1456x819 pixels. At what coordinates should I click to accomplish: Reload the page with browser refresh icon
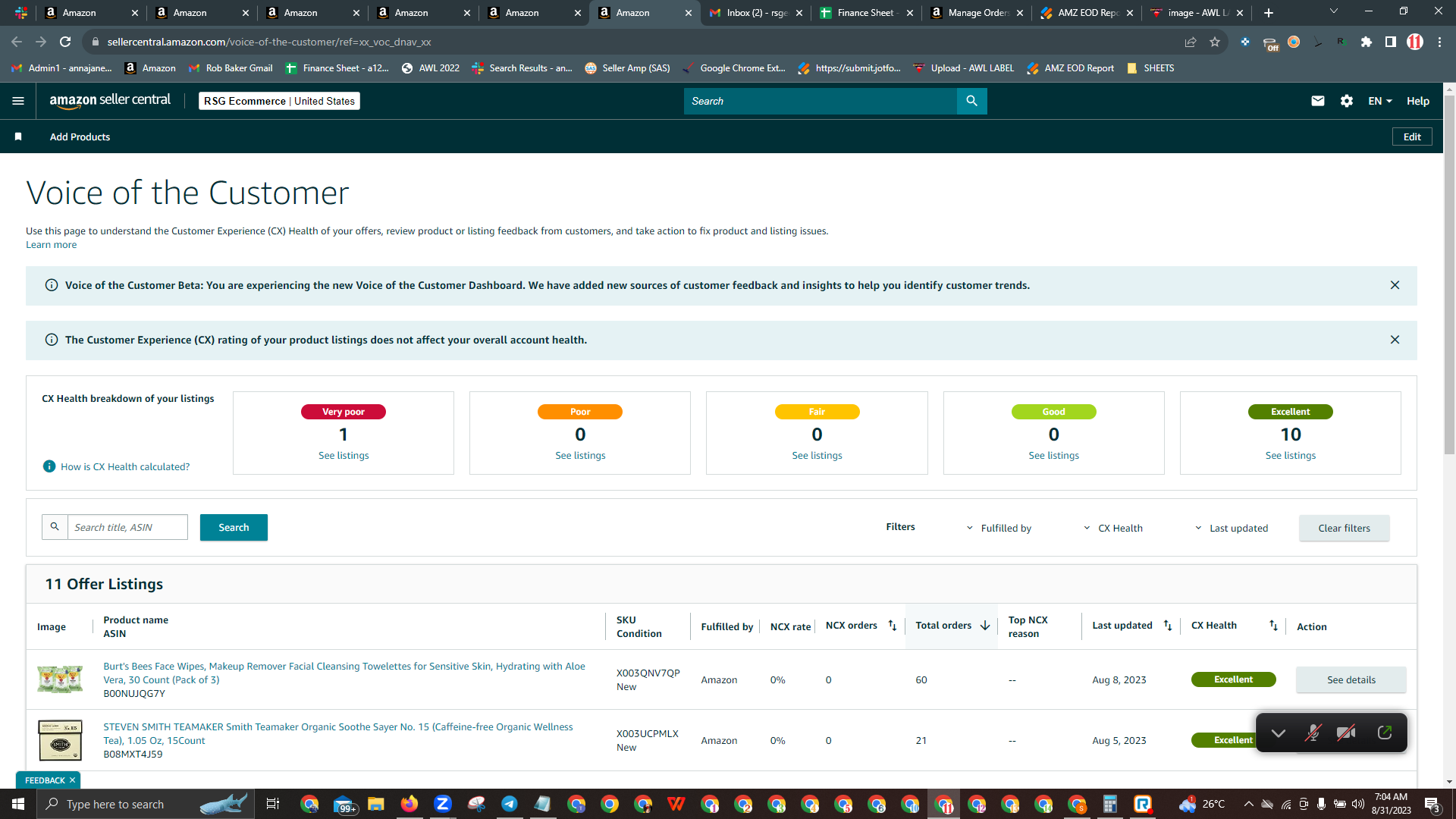coord(65,42)
